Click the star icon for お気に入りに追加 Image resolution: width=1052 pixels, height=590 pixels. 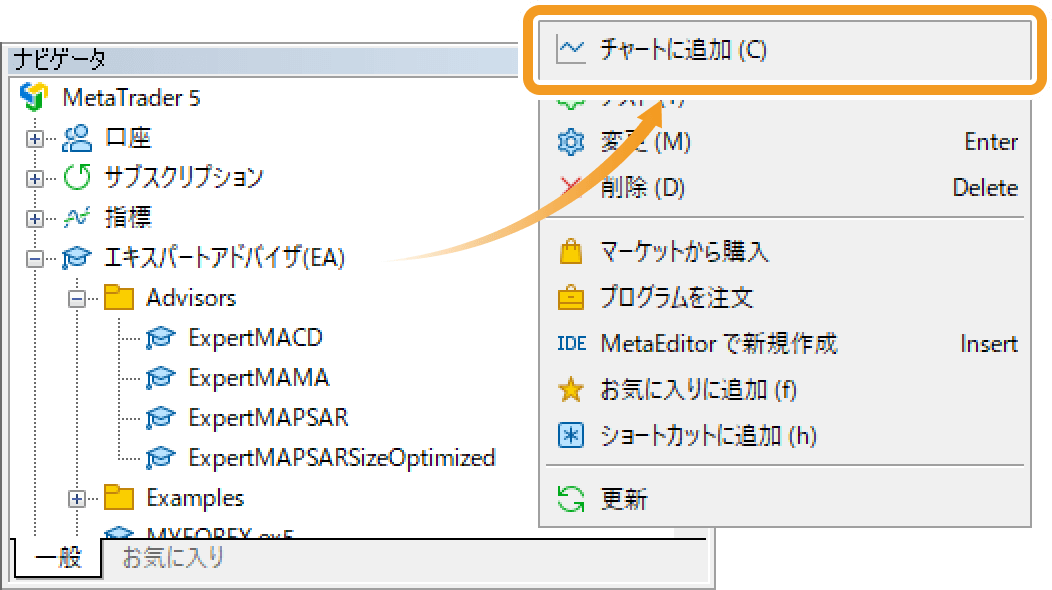point(571,389)
